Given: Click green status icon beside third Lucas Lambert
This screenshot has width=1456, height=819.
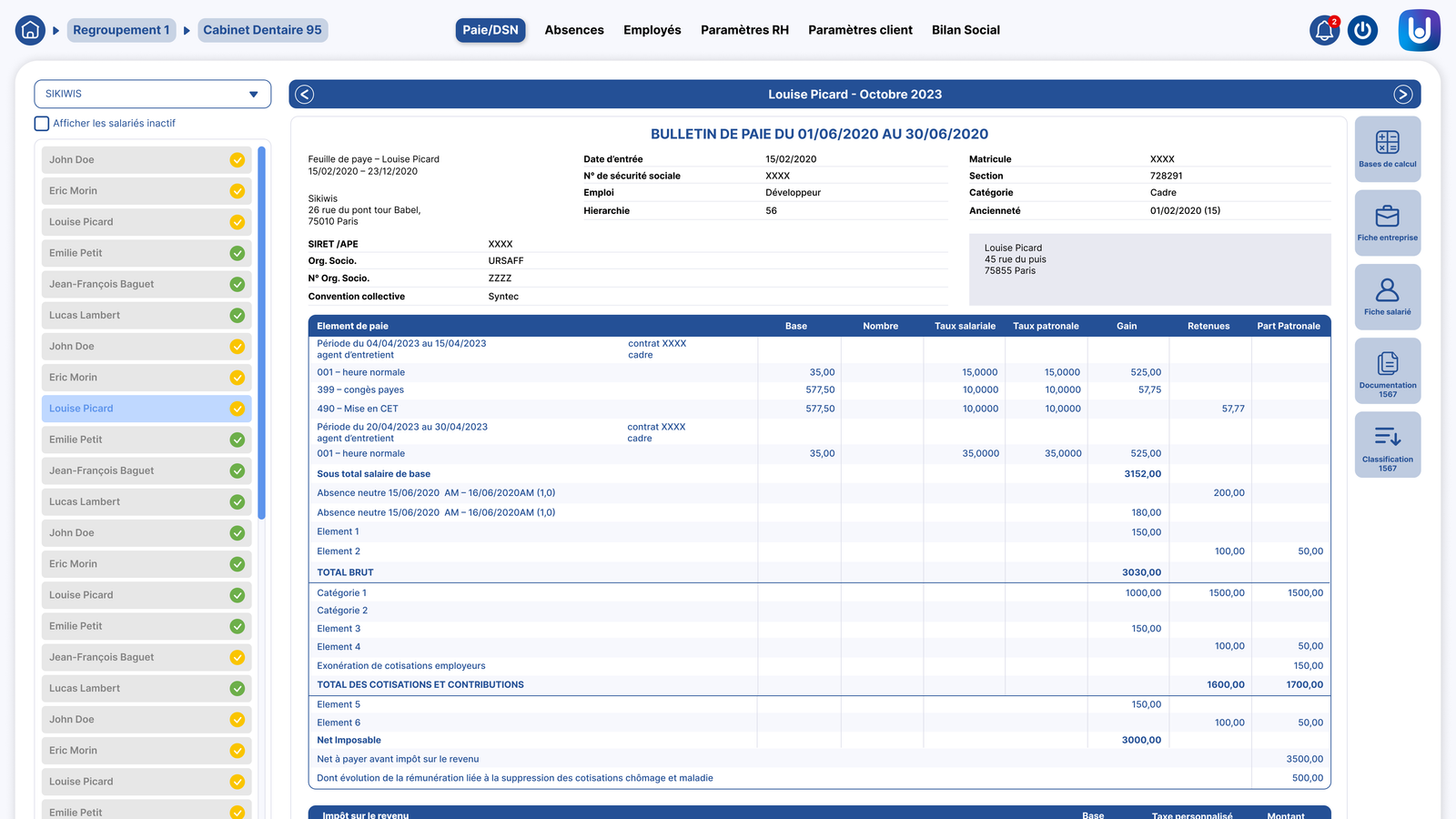Looking at the screenshot, I should pos(238,688).
